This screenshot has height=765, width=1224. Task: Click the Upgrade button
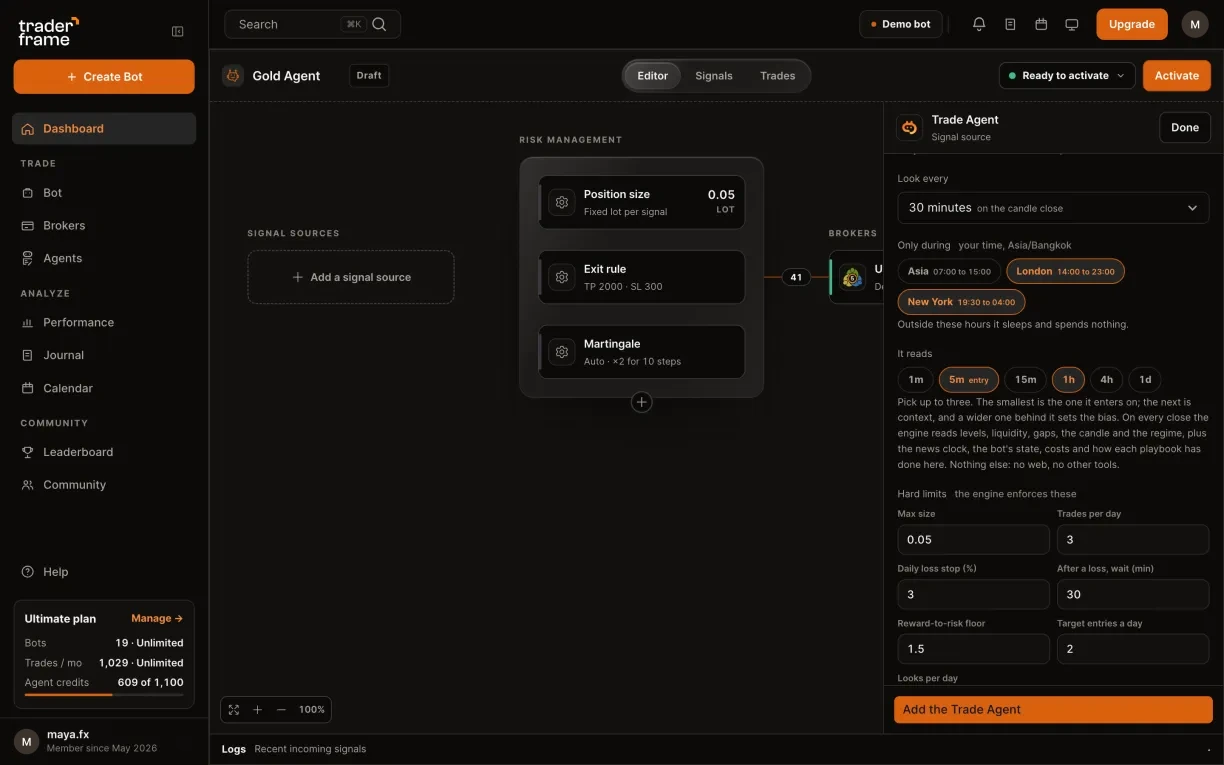1132,24
